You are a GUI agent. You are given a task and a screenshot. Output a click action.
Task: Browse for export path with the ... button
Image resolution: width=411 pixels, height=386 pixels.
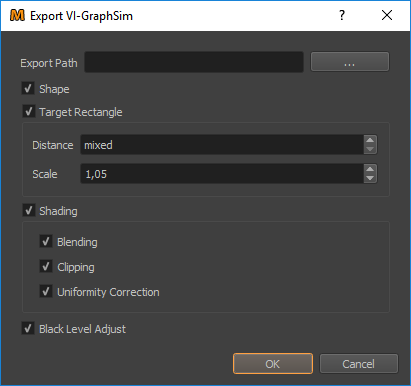tap(350, 62)
